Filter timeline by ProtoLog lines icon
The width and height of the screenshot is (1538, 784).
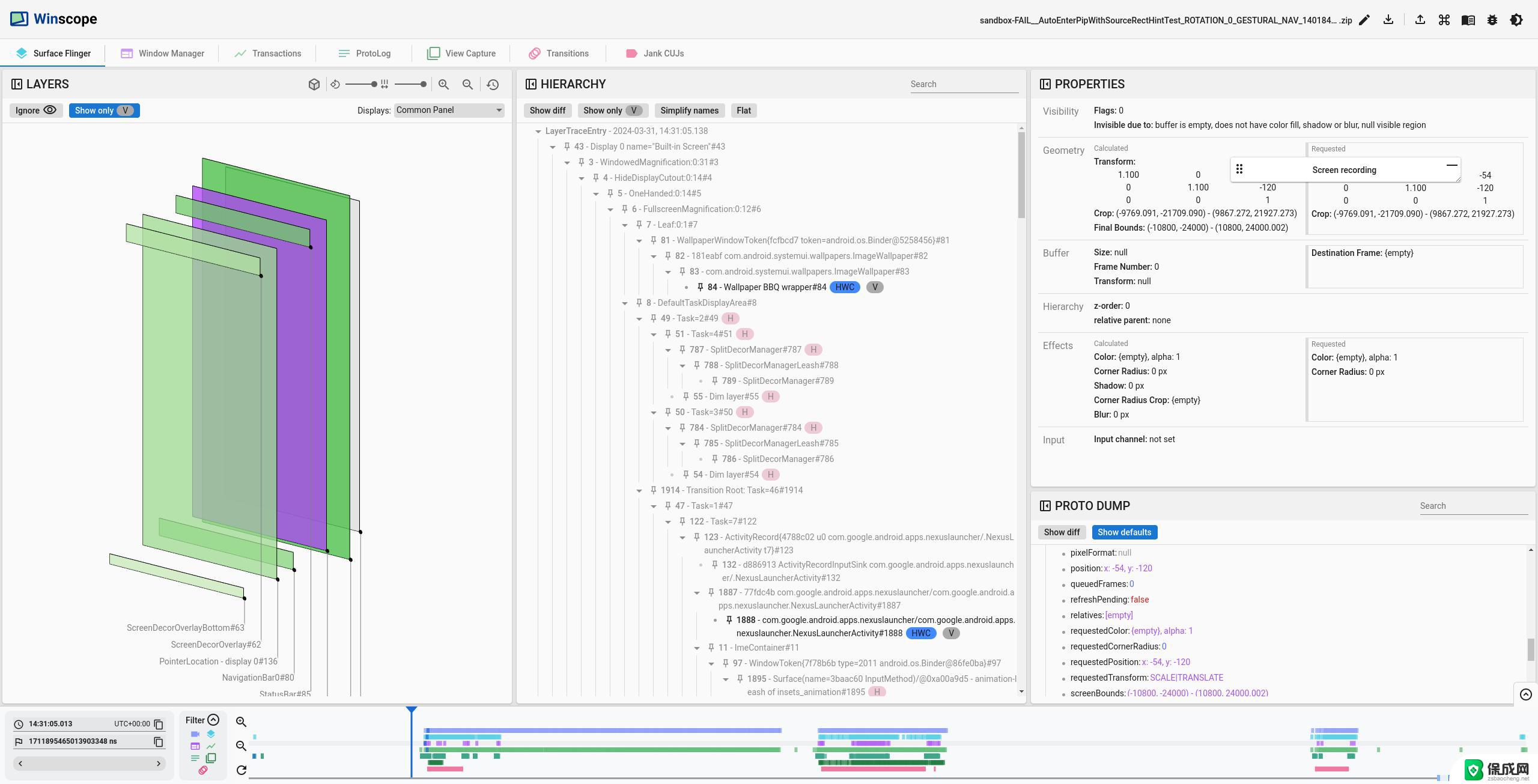195,758
